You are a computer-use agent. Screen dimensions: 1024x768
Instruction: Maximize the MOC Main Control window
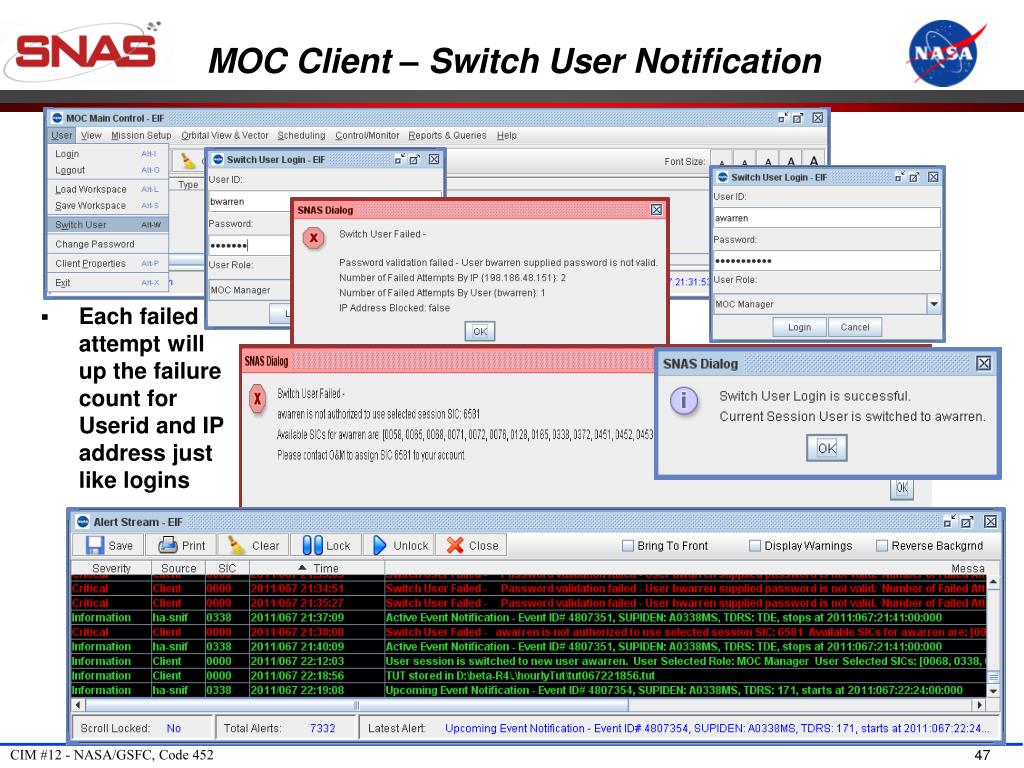(798, 118)
